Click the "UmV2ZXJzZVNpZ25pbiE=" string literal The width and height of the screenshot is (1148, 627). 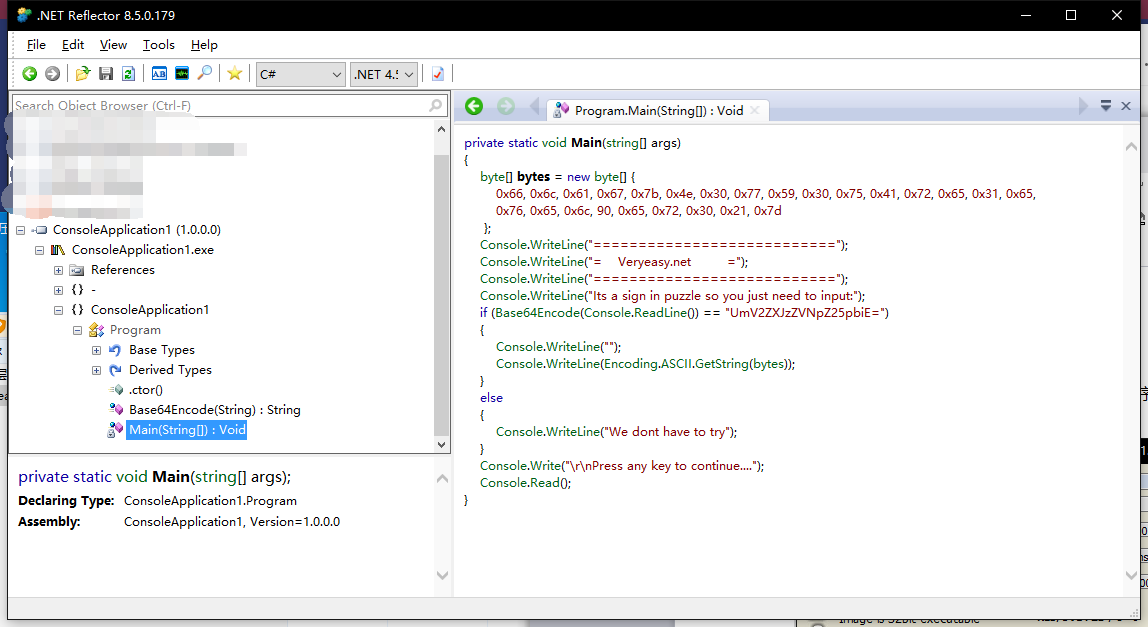(807, 313)
